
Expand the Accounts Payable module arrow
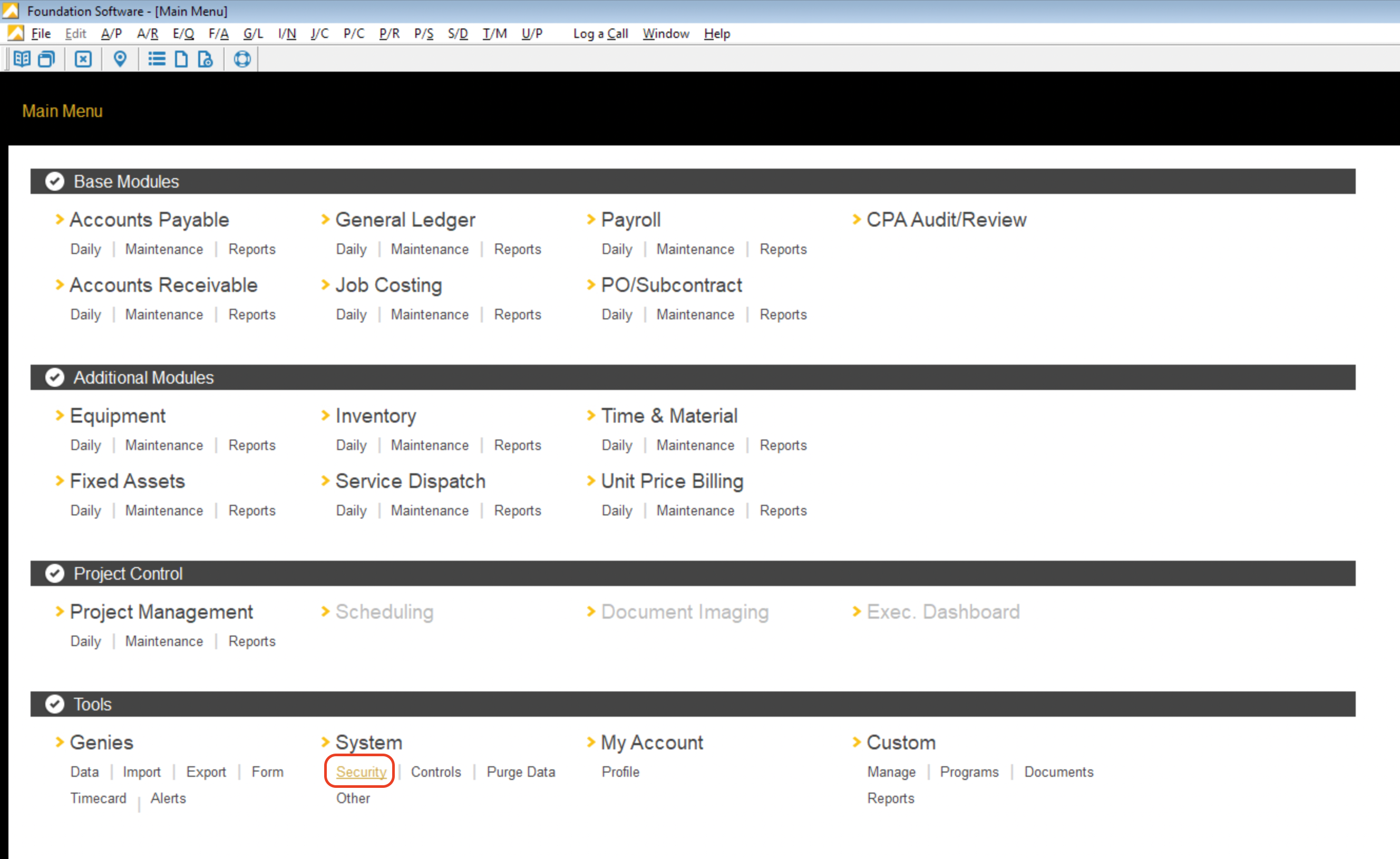[60, 219]
